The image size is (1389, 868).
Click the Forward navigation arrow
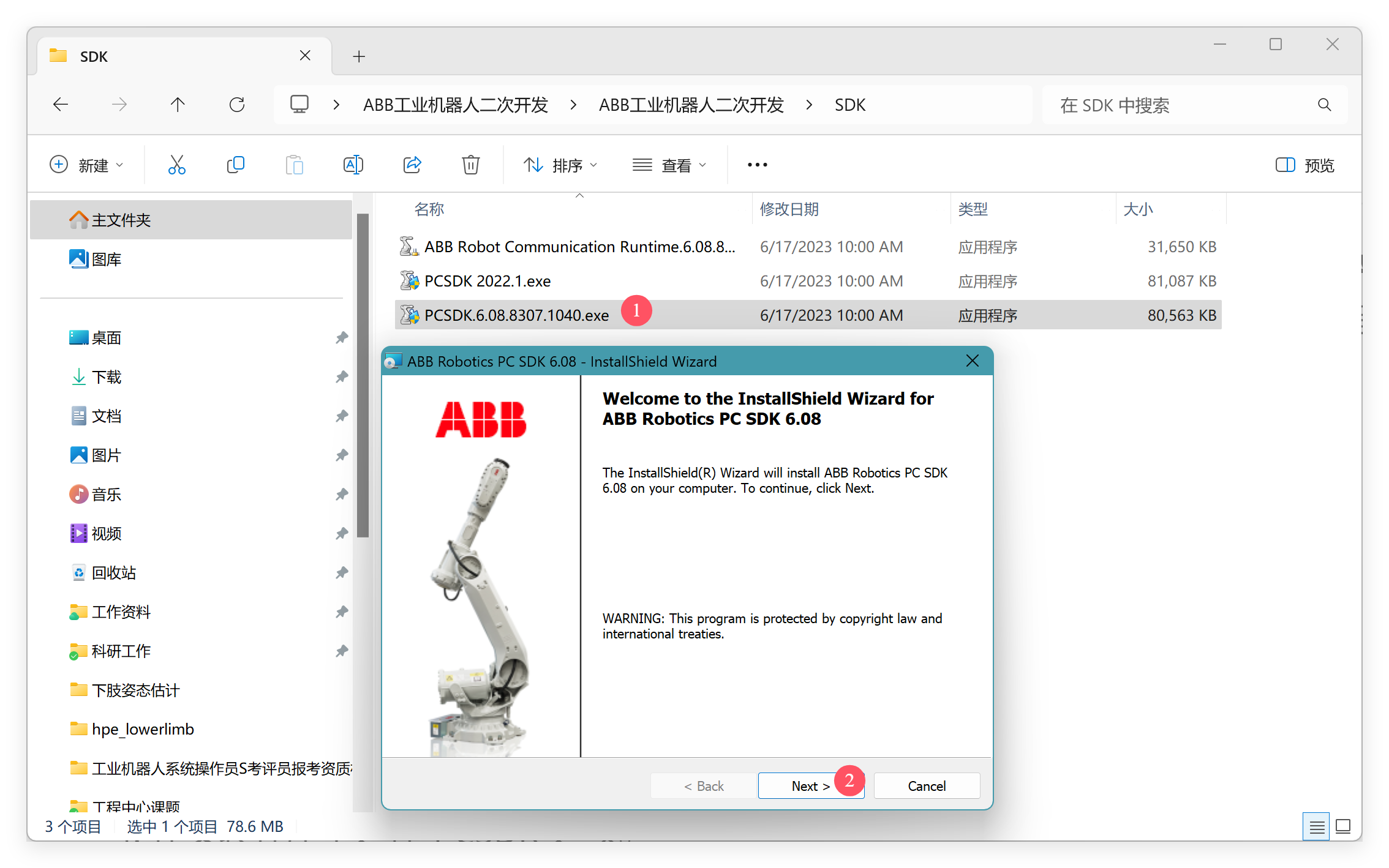[x=119, y=105]
